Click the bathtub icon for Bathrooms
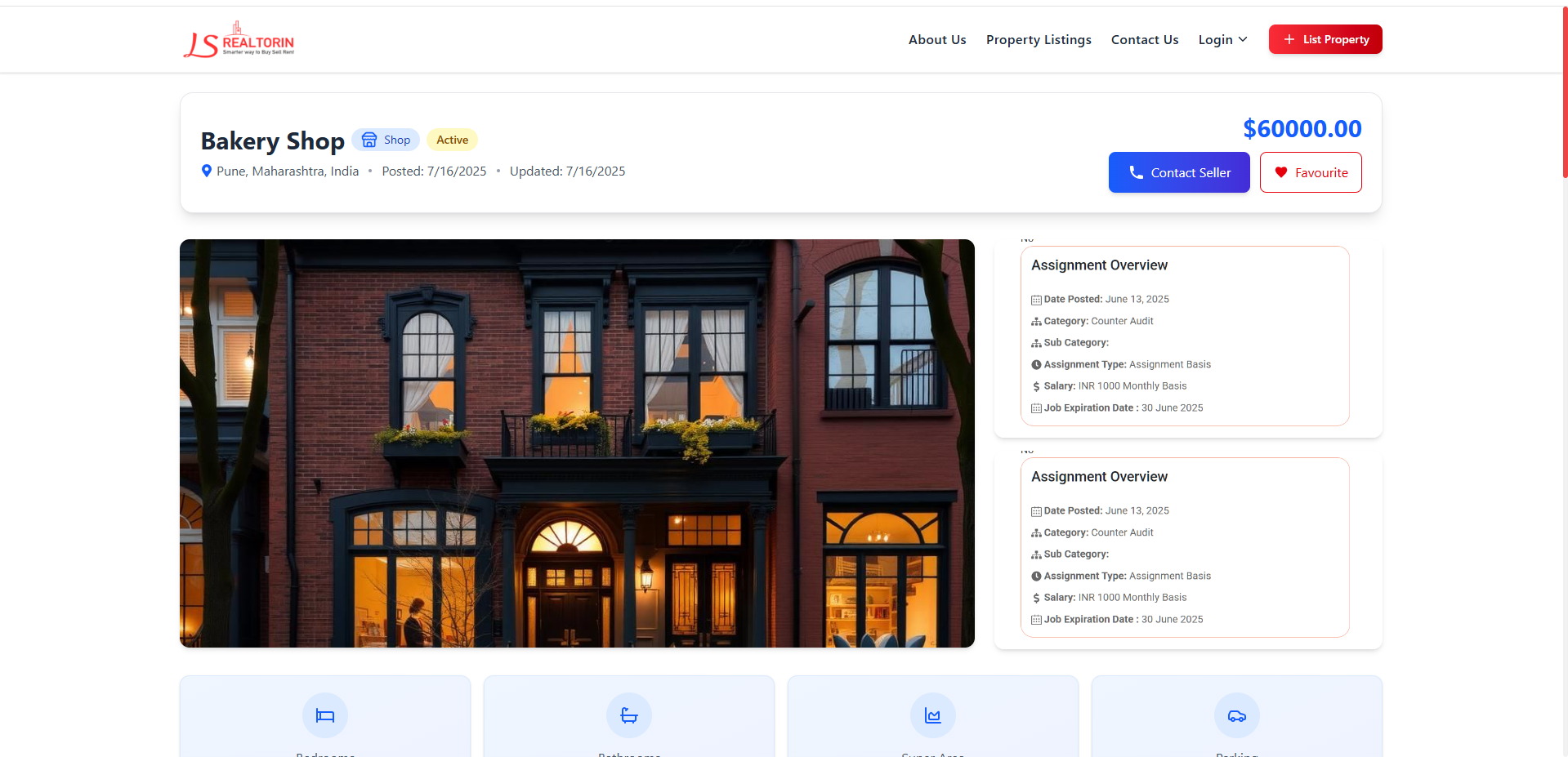The height and width of the screenshot is (757, 1568). (x=629, y=716)
